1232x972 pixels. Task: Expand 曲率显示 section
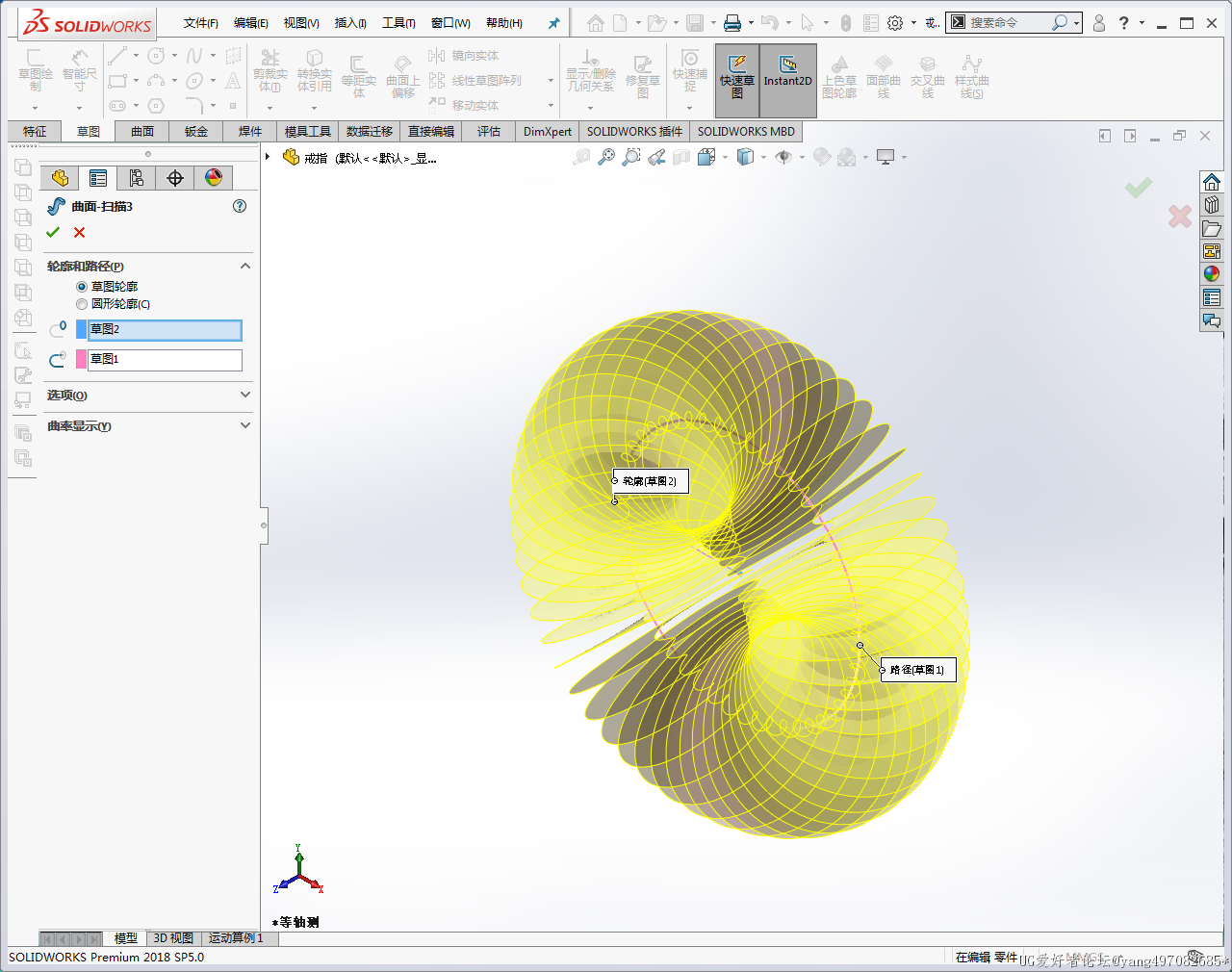coord(245,425)
